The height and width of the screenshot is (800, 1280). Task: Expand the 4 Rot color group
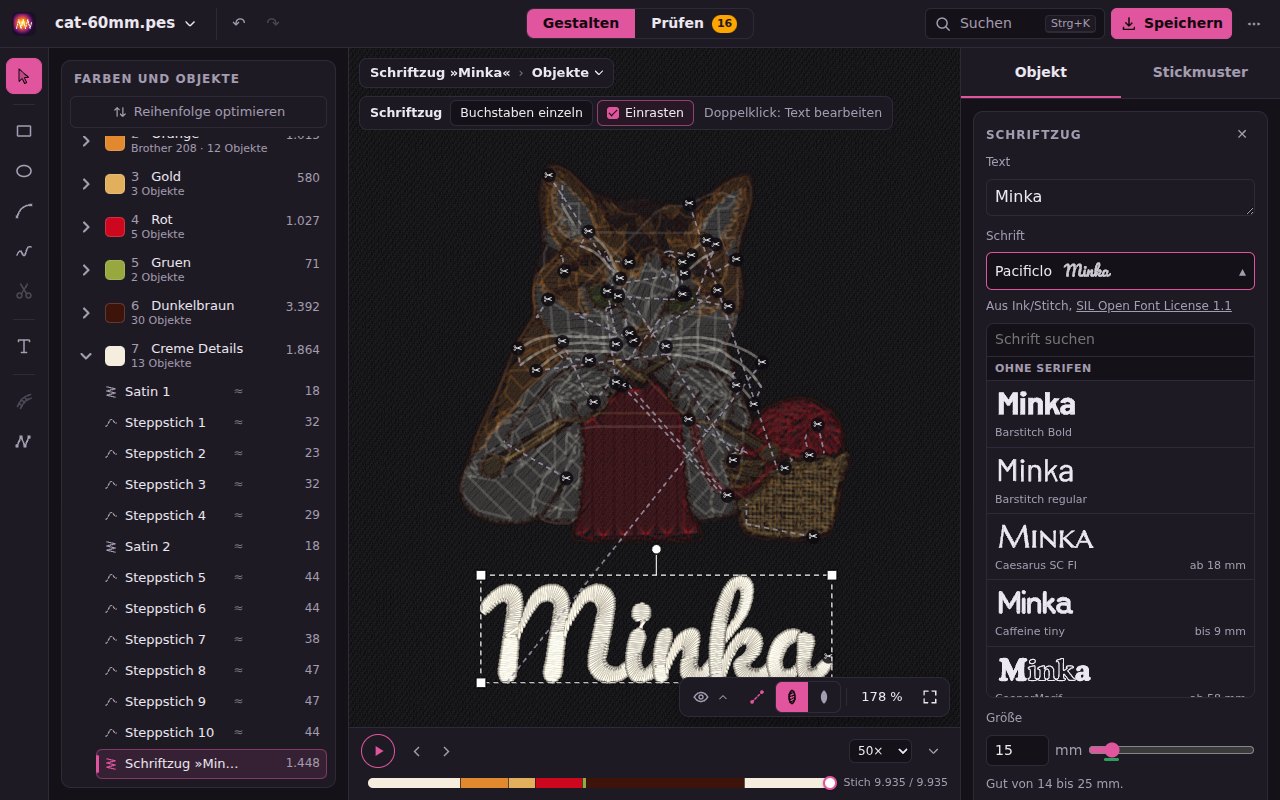(x=86, y=226)
